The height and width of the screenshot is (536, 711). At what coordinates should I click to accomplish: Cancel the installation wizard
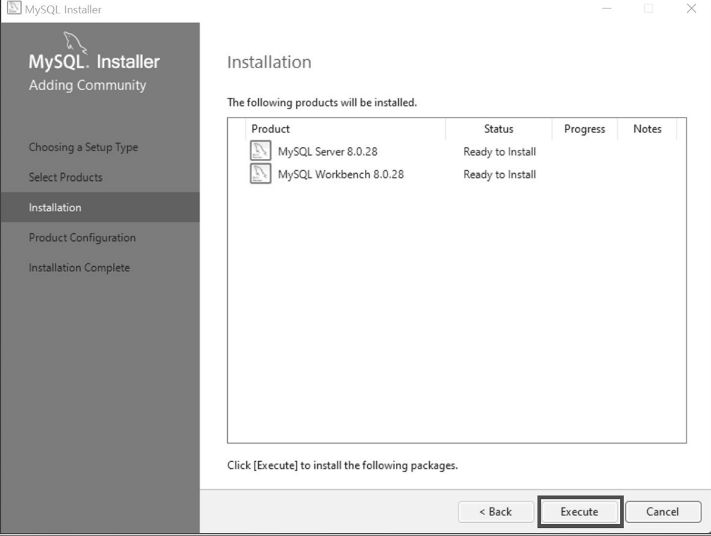pos(663,512)
